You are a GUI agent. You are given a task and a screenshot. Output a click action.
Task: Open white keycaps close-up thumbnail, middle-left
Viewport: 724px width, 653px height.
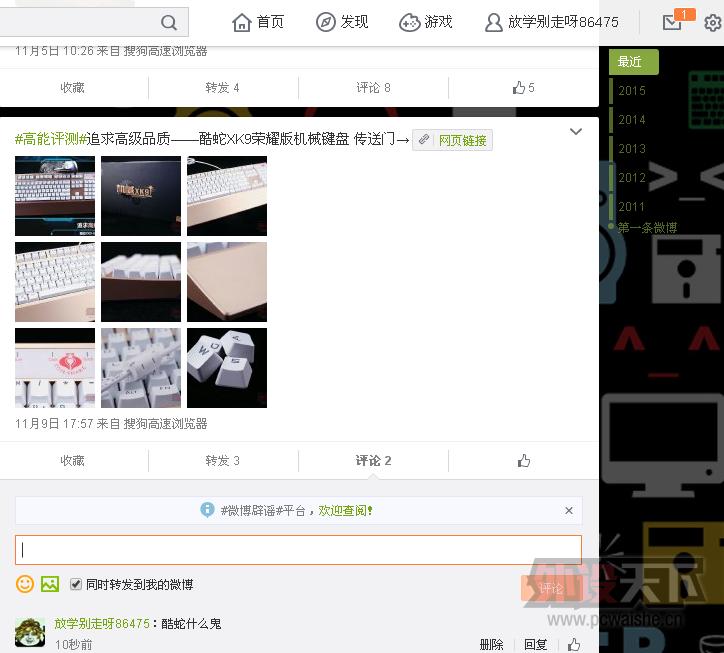click(x=55, y=282)
